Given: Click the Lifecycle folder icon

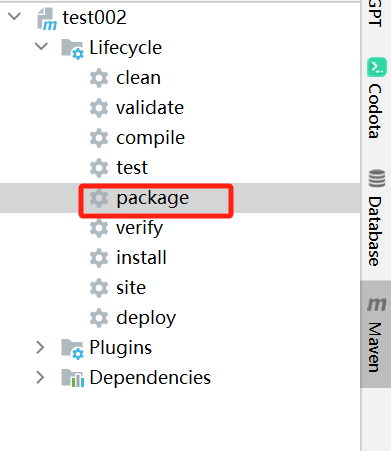Looking at the screenshot, I should 72,49.
